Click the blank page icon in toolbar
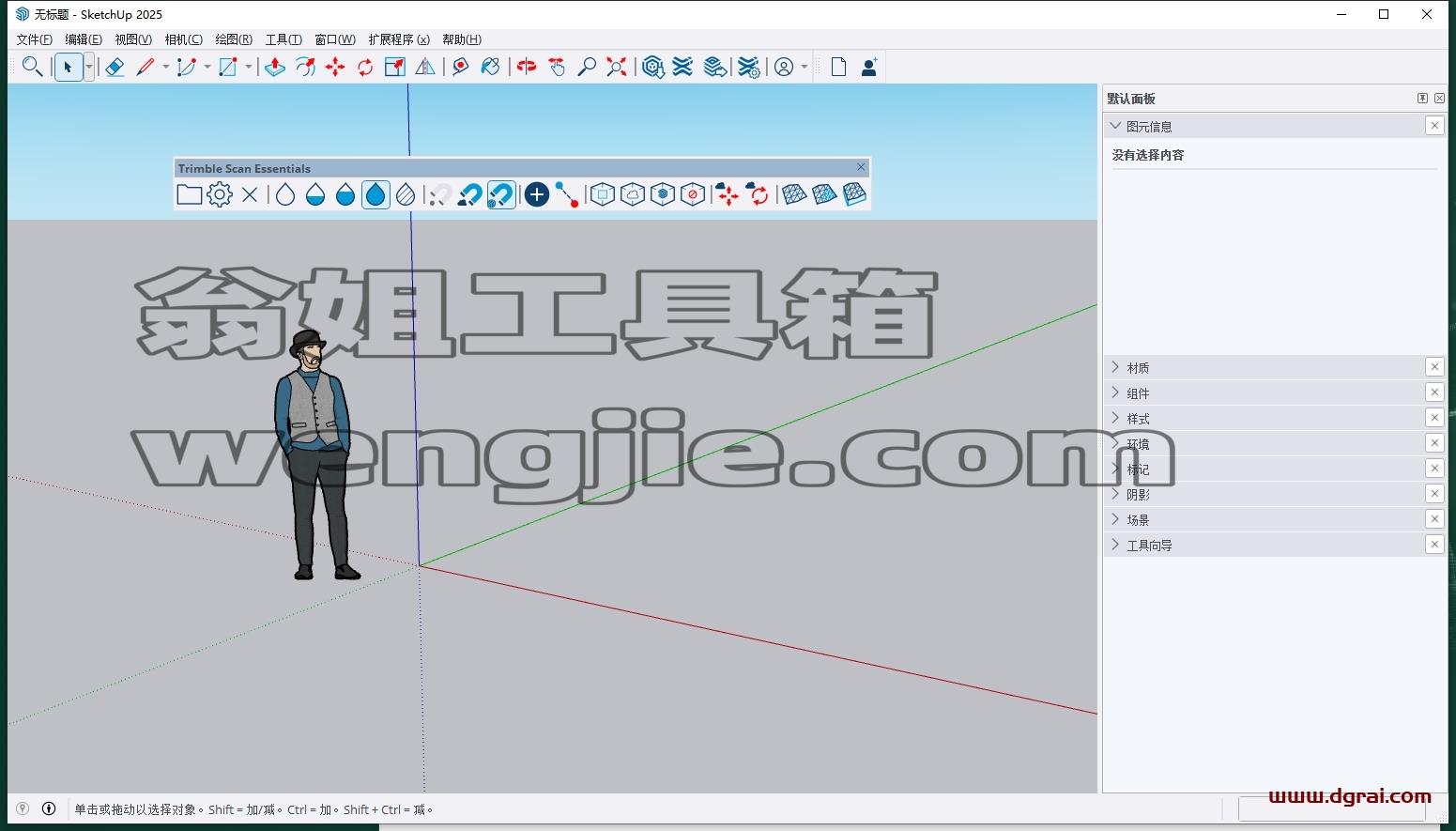Screen dimensions: 1456x831 click(x=838, y=67)
